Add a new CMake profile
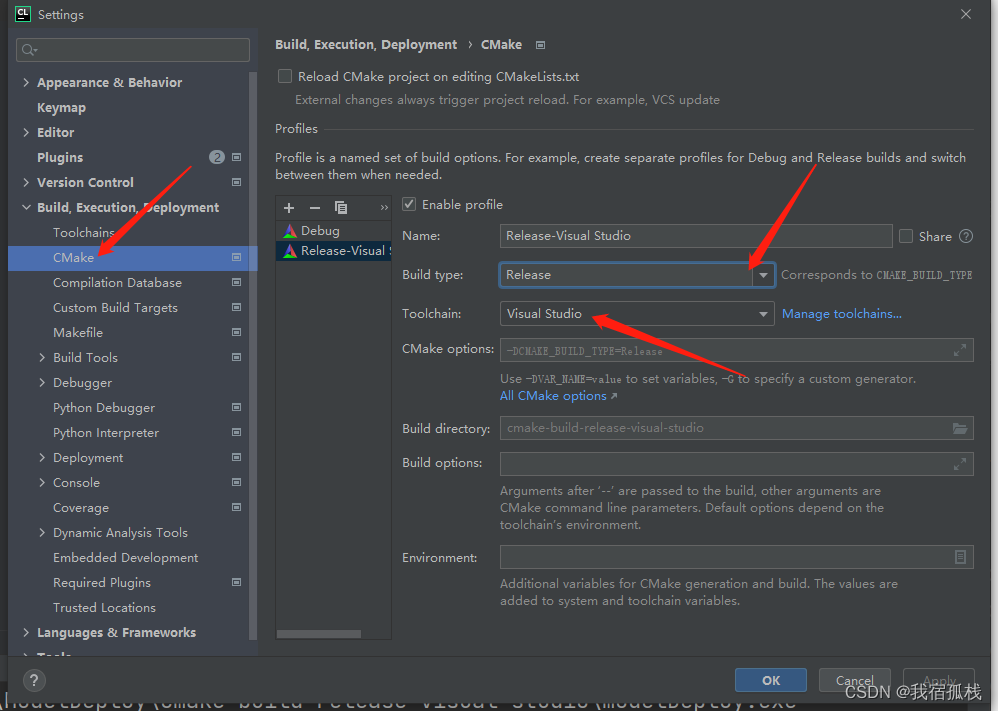This screenshot has height=711, width=998. [289, 208]
